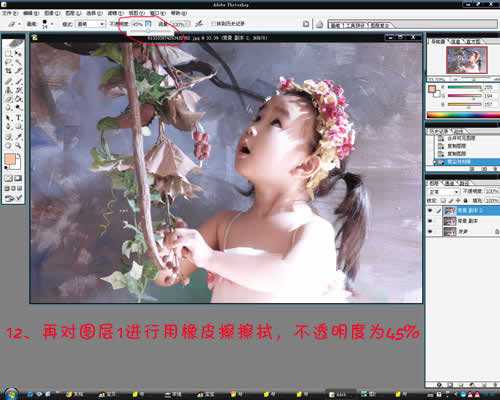Select the History Brush tool

coord(18,90)
